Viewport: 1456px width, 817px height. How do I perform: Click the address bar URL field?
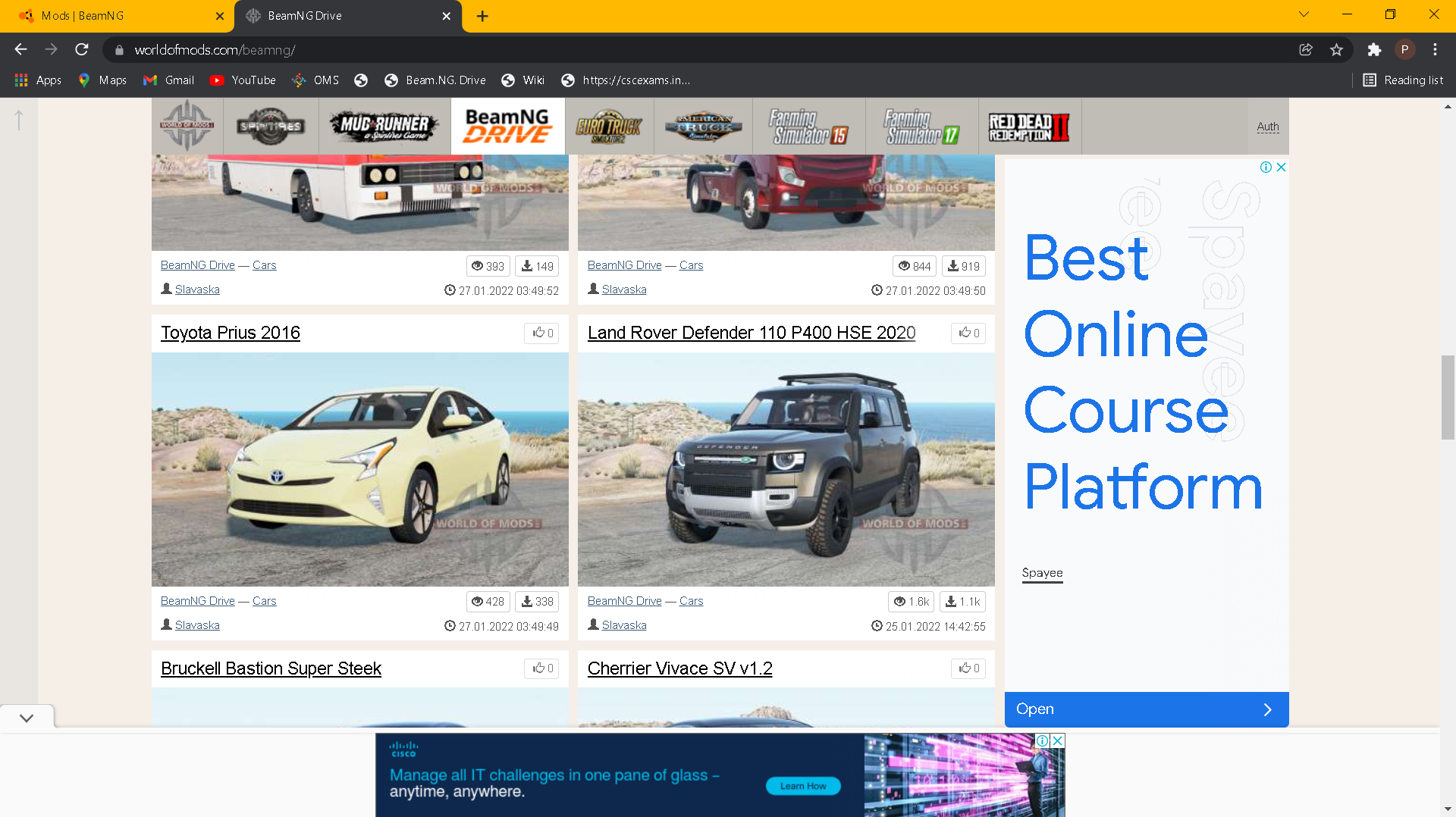(705, 50)
